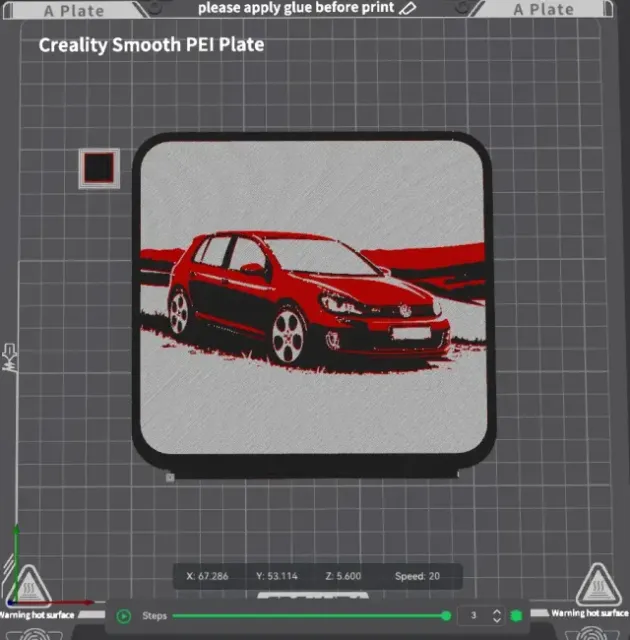Select the 'please apply glue before print' text
This screenshot has width=630, height=640.
296,8
